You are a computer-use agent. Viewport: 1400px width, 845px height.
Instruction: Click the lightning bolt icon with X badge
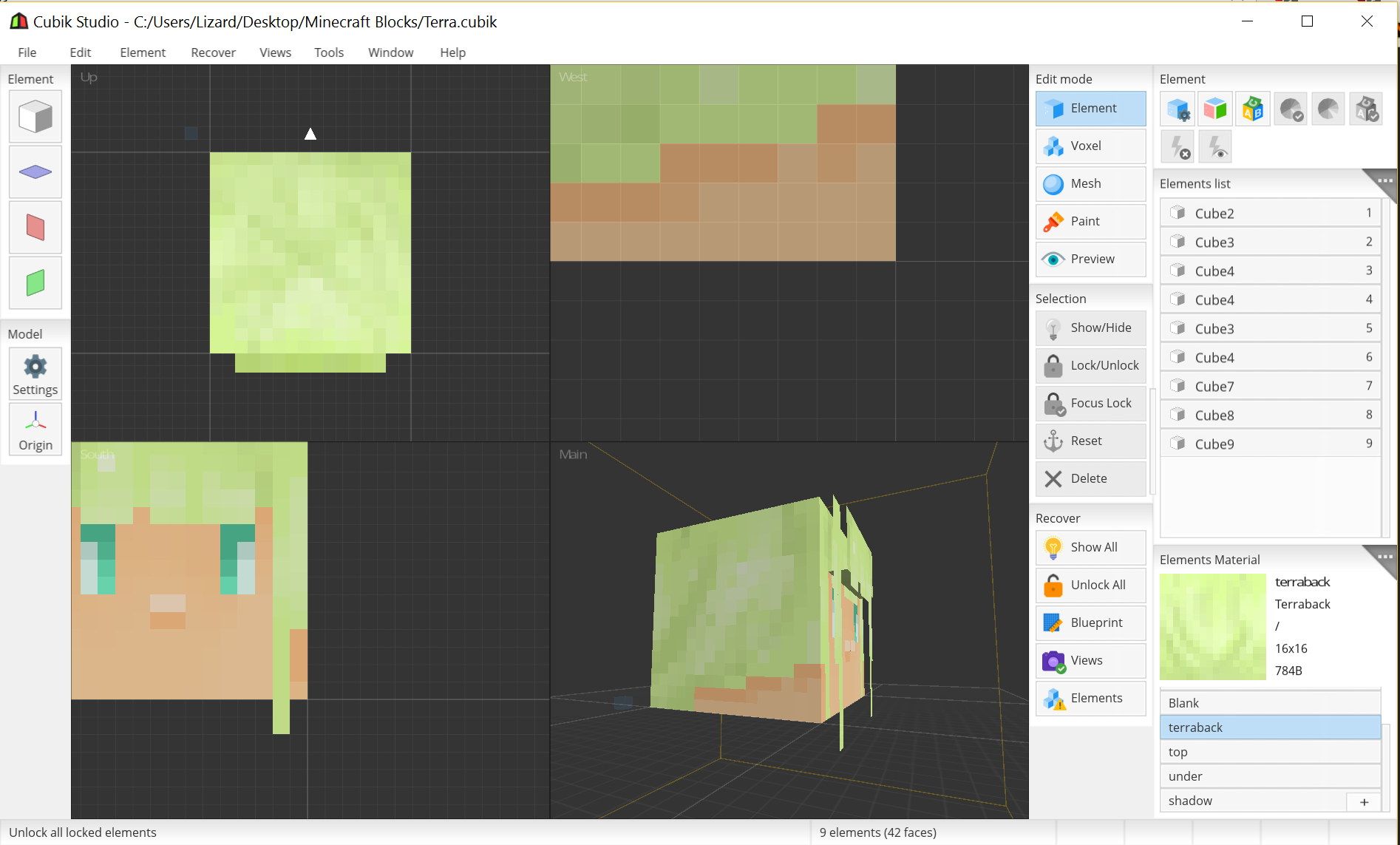pyautogui.click(x=1178, y=147)
